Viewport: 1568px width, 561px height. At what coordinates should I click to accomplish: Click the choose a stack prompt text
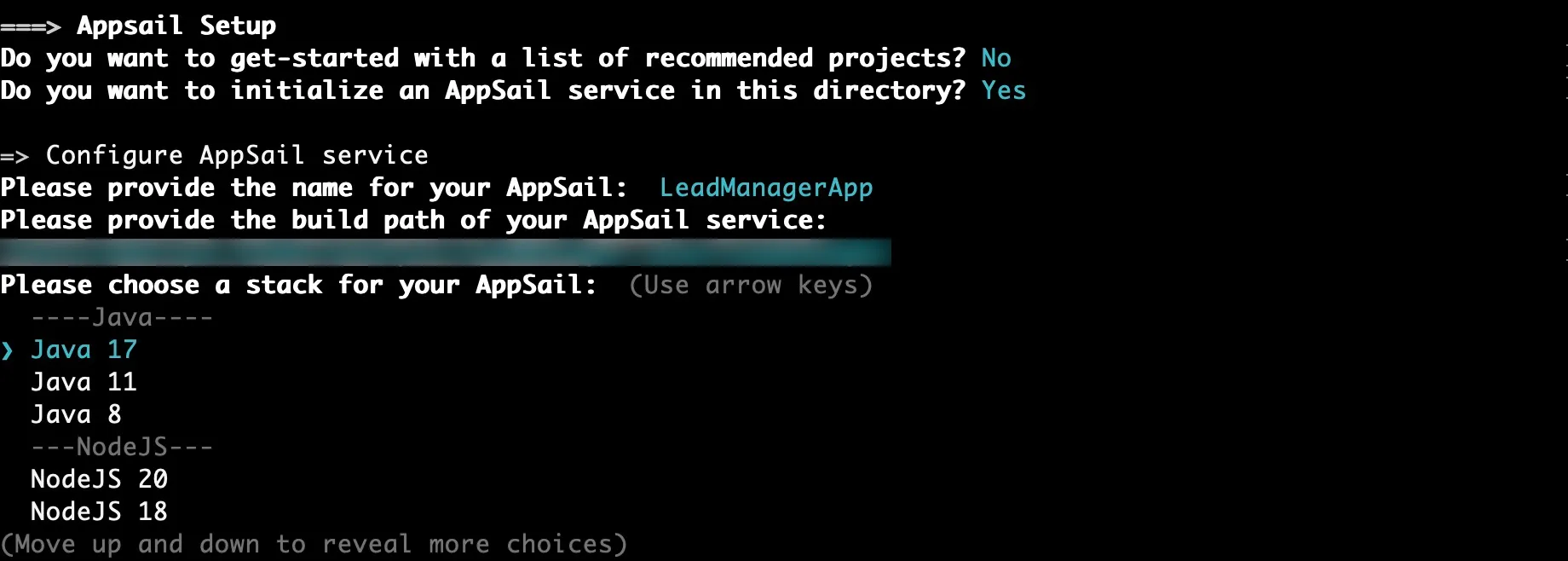pyautogui.click(x=298, y=285)
